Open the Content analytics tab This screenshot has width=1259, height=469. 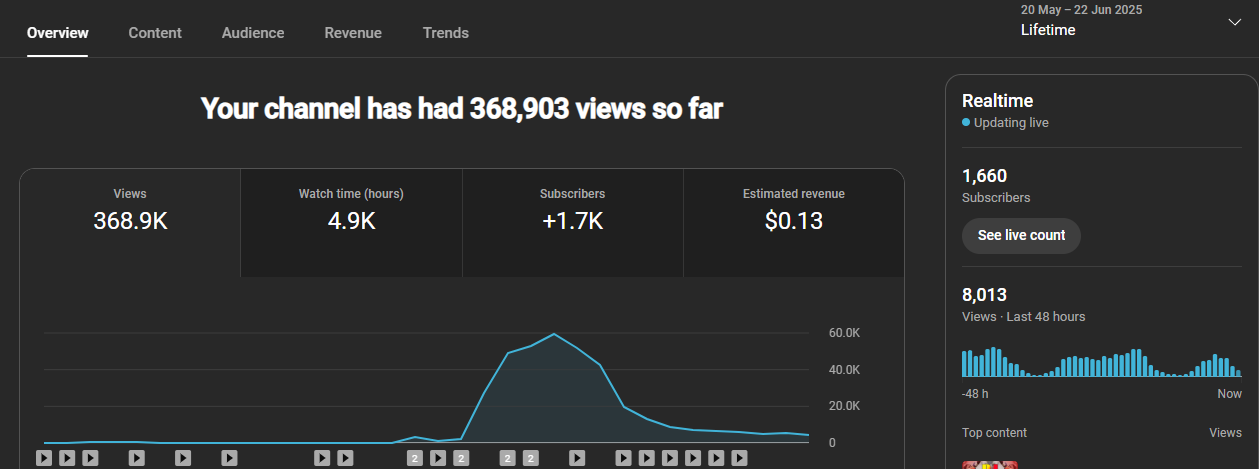click(155, 32)
